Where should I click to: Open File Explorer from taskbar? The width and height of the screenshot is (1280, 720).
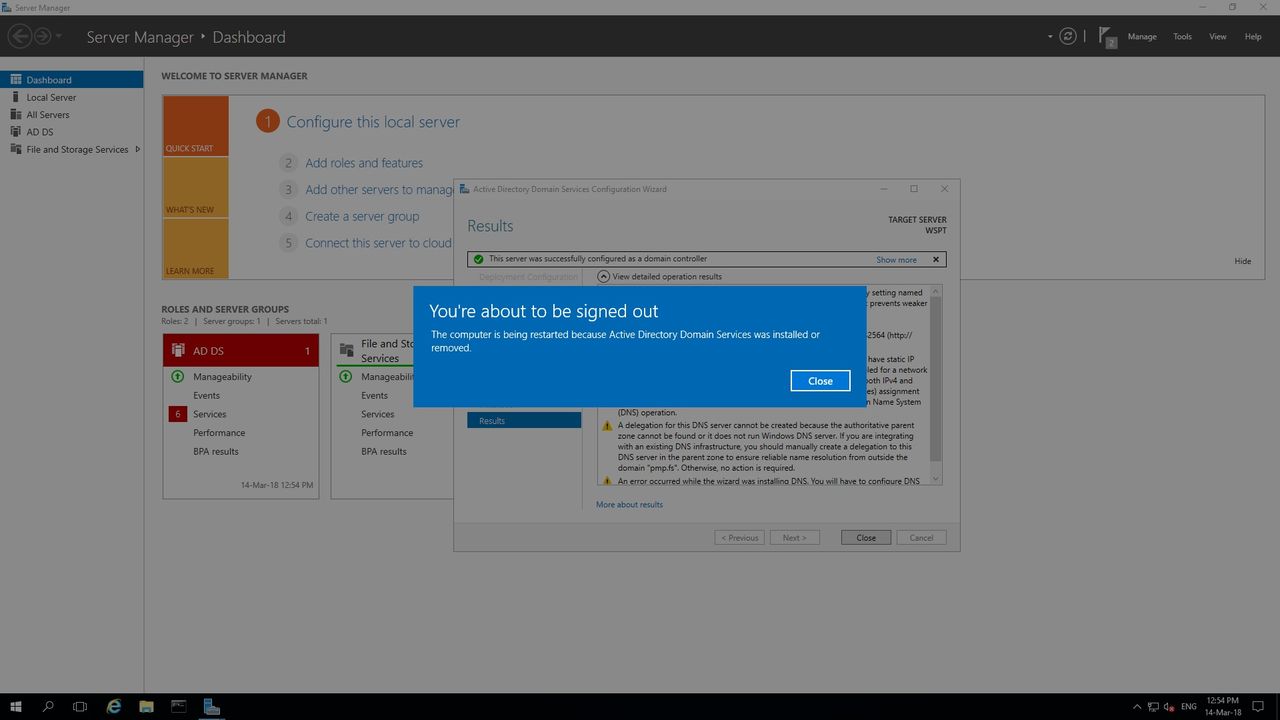(146, 707)
